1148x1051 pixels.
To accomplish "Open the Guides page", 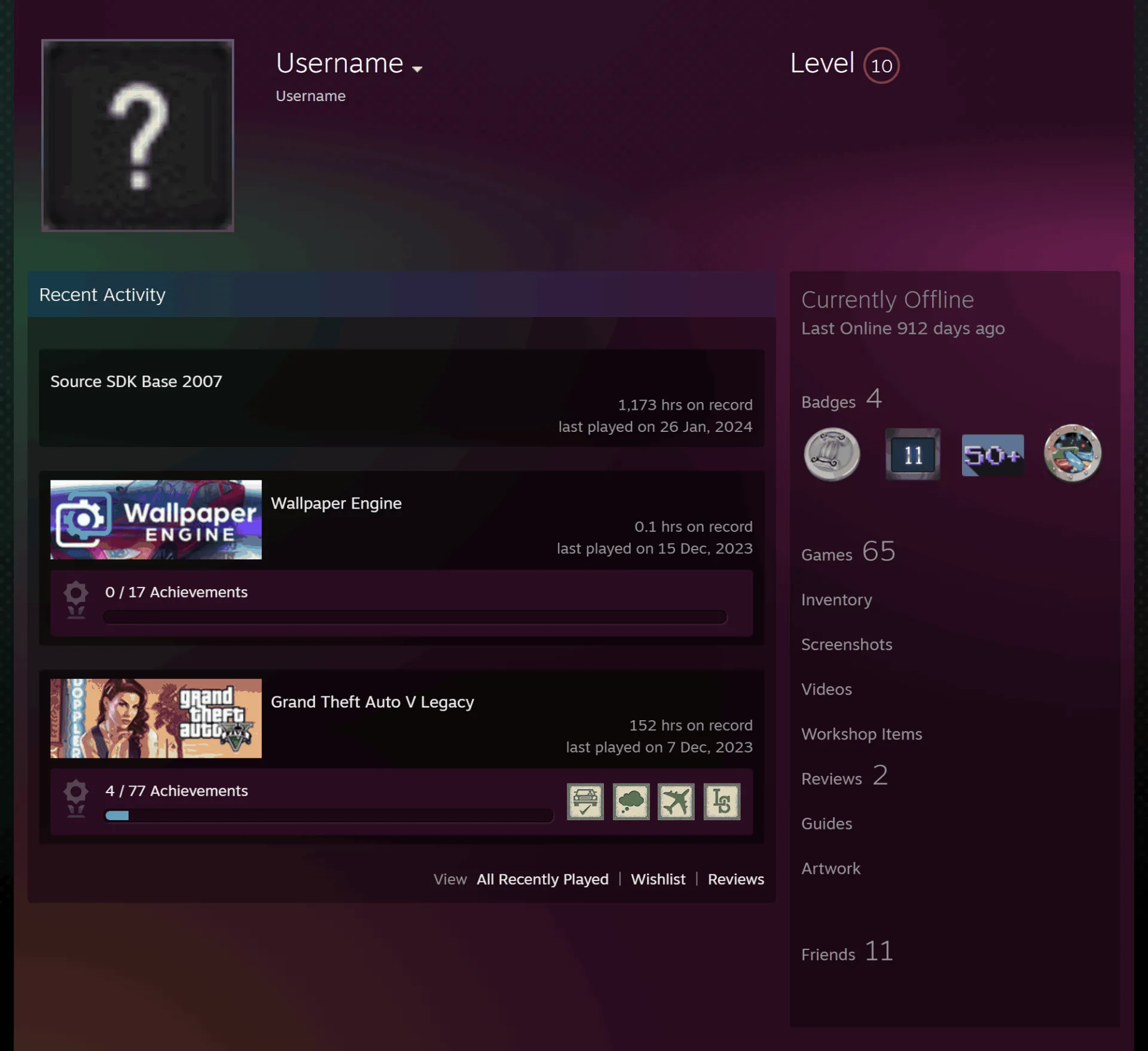I will 826,824.
